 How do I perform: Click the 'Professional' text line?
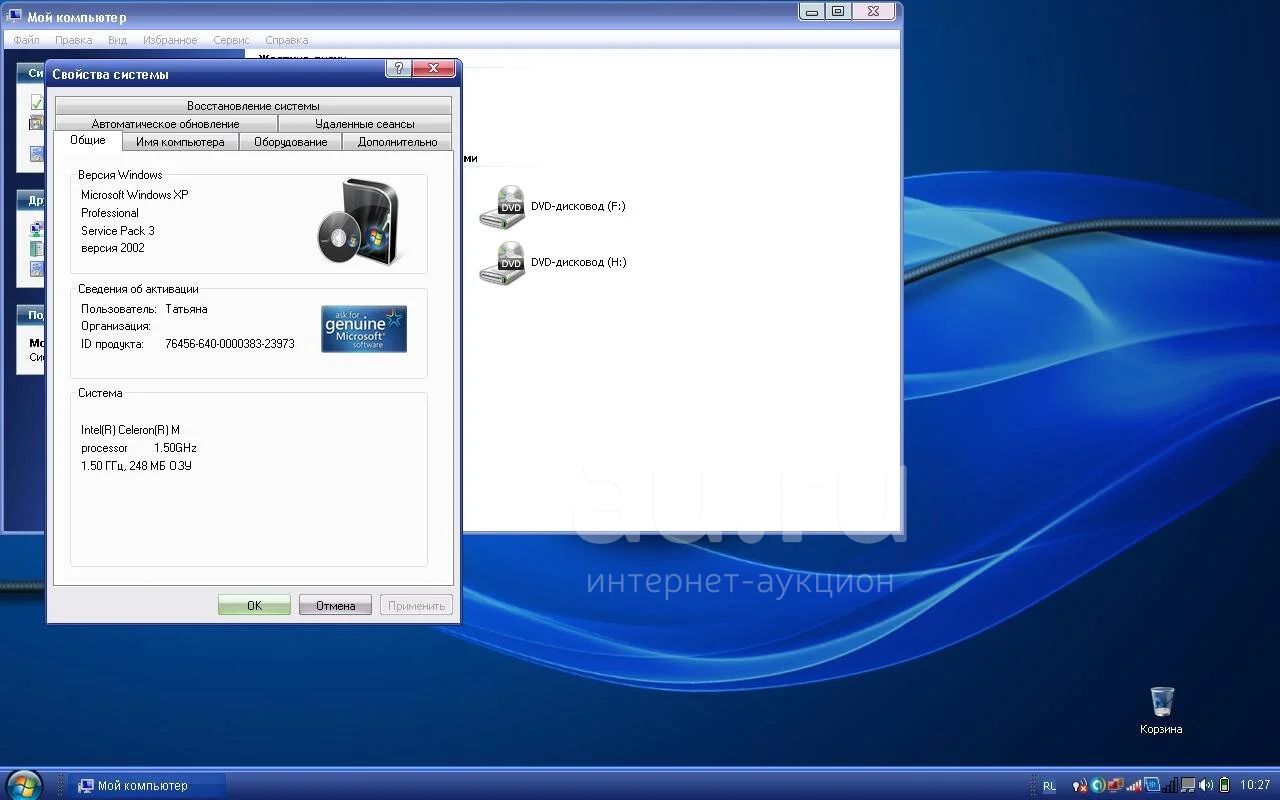[x=110, y=213]
